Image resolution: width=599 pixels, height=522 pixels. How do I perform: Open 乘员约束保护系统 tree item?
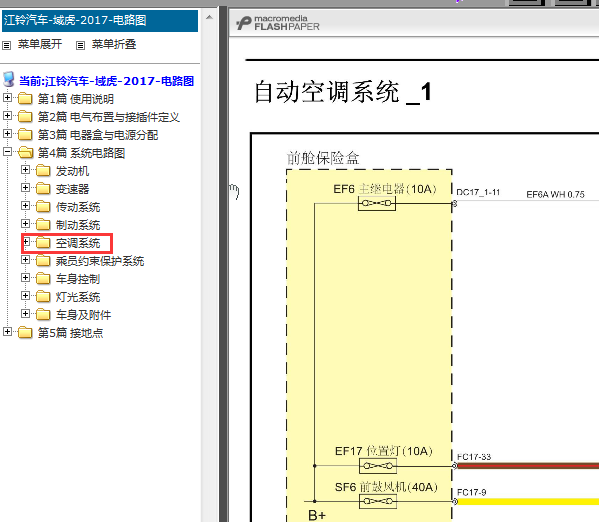pos(100,261)
